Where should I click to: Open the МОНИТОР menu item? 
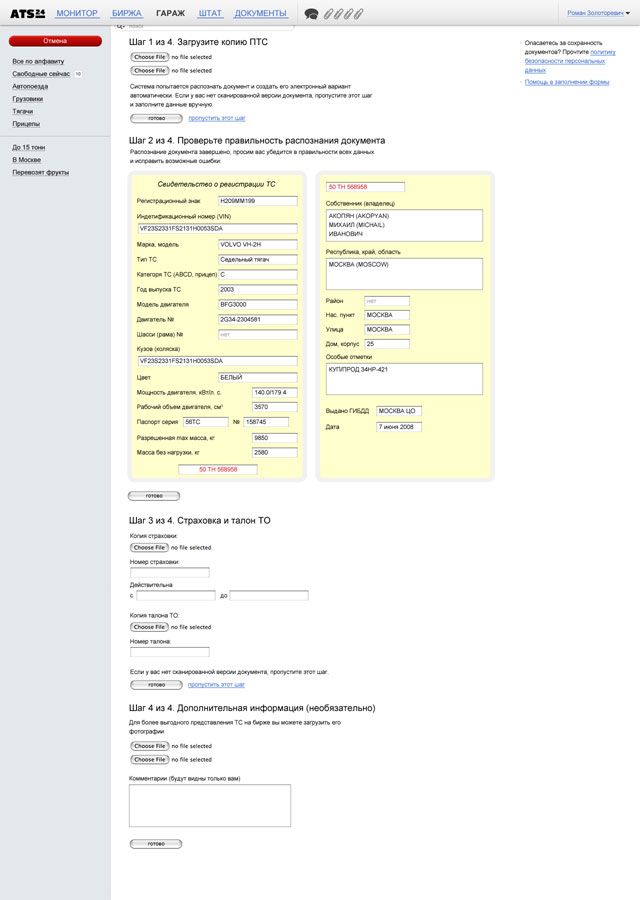77,13
